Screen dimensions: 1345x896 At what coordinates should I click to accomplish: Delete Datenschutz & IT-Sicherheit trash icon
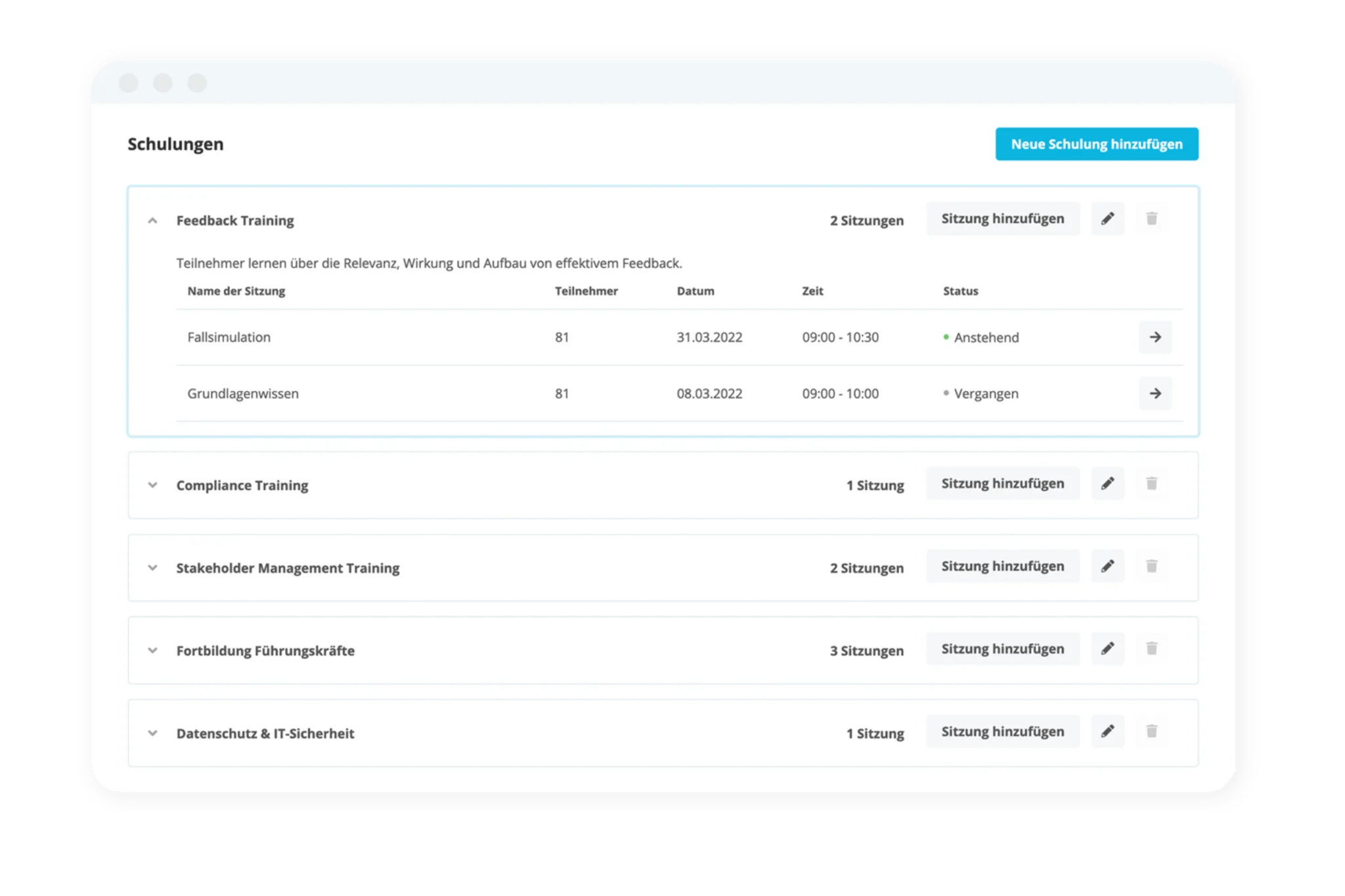pyautogui.click(x=1151, y=731)
